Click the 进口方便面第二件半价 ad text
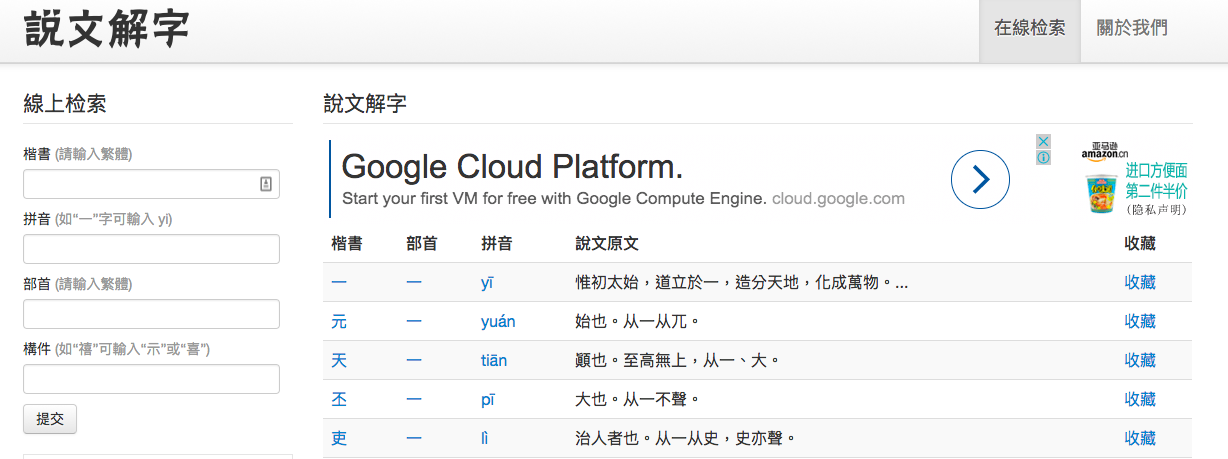 pos(1156,181)
